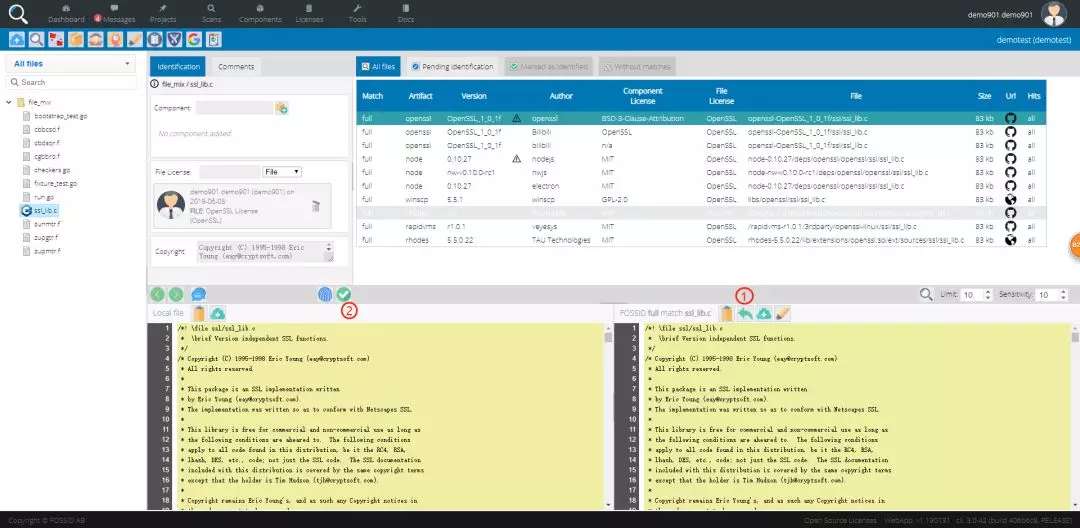This screenshot has height=528, width=1080.
Task: Switch to the Identification tab
Action: coord(178,67)
